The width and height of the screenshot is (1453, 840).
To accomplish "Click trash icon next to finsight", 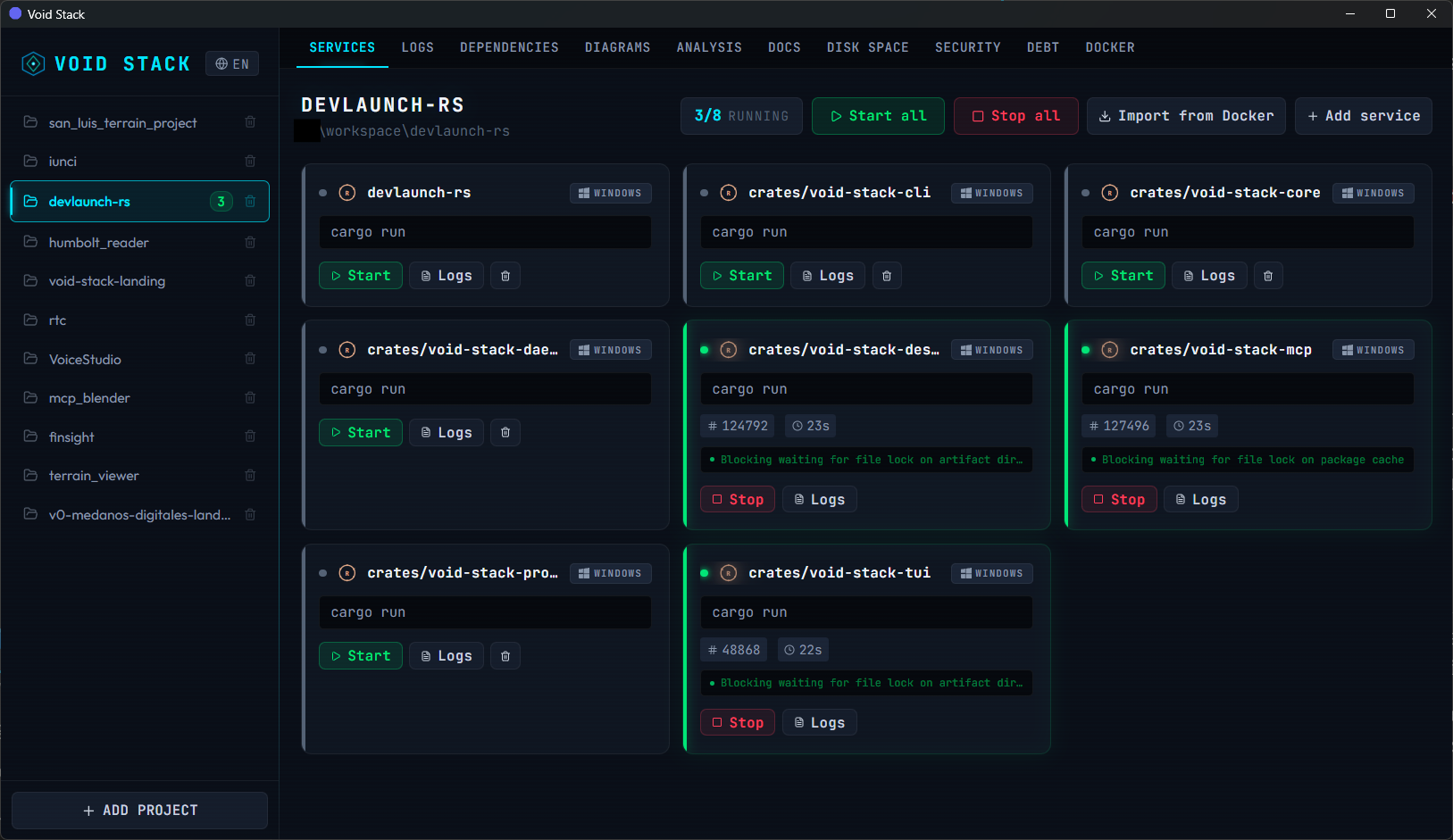I will click(x=250, y=437).
